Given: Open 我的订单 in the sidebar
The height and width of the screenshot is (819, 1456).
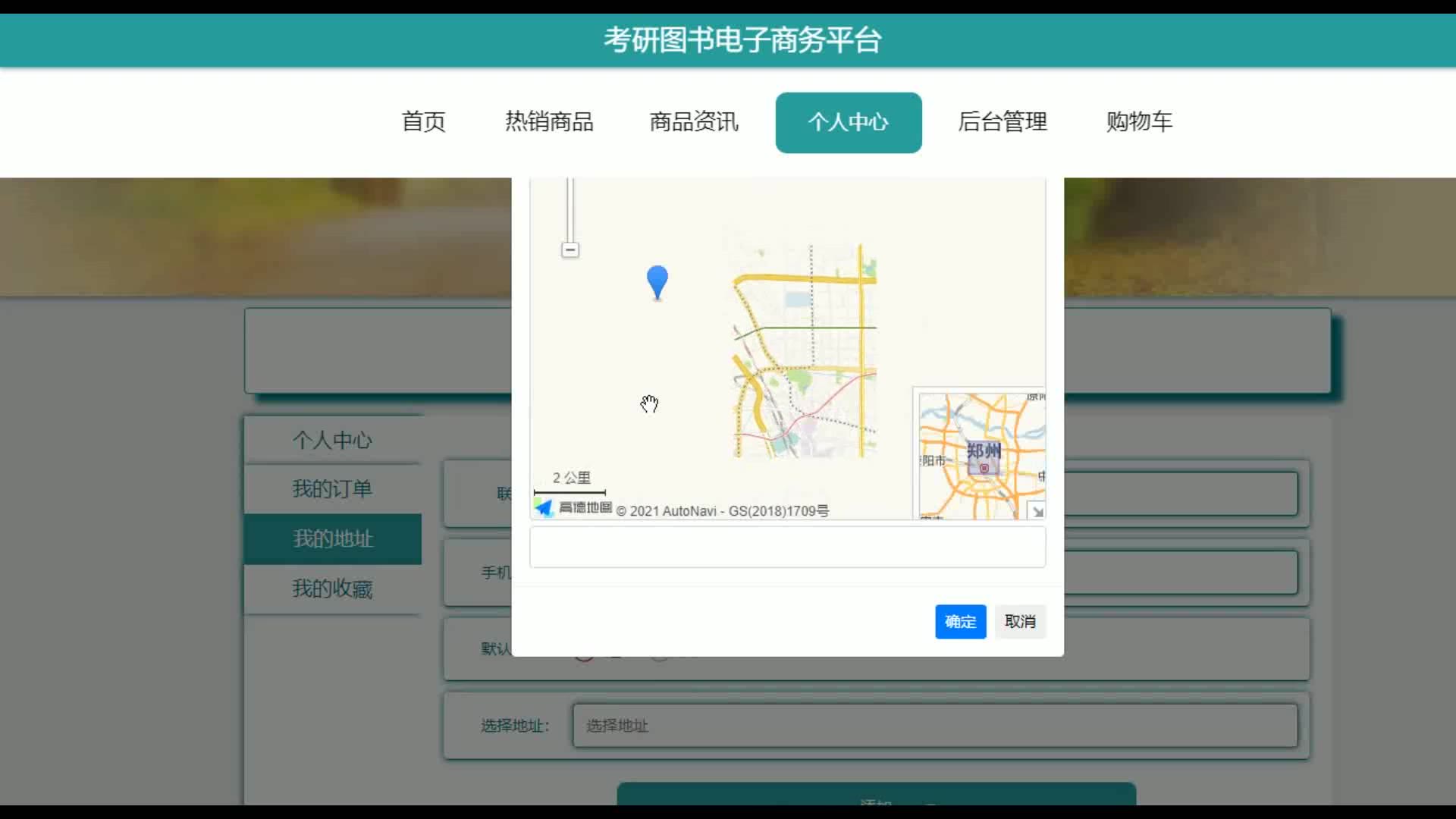Looking at the screenshot, I should [332, 489].
